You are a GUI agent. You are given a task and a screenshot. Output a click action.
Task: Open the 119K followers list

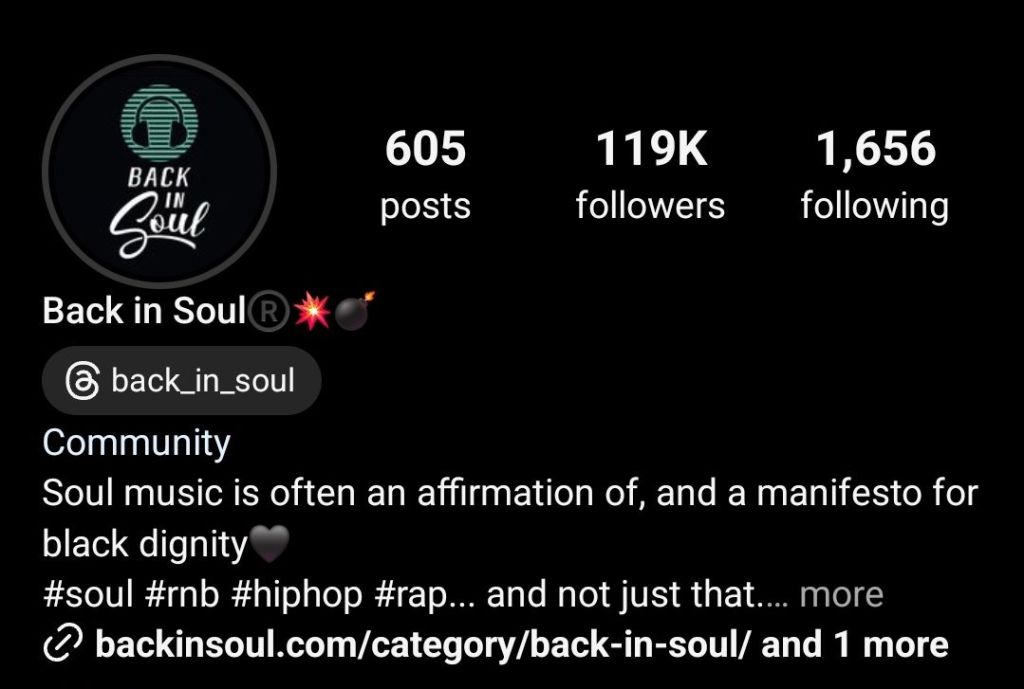[650, 175]
